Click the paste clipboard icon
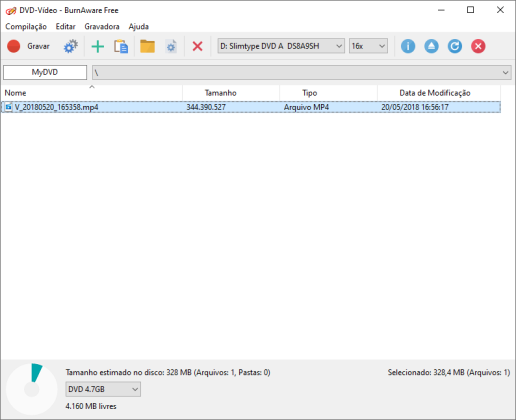The height and width of the screenshot is (420, 516). 121,46
